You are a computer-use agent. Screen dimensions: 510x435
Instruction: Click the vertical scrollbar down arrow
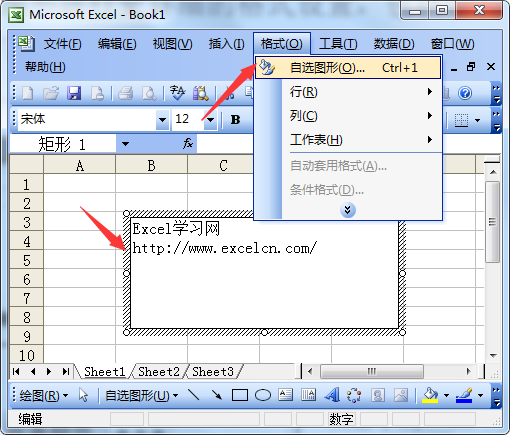click(x=493, y=356)
